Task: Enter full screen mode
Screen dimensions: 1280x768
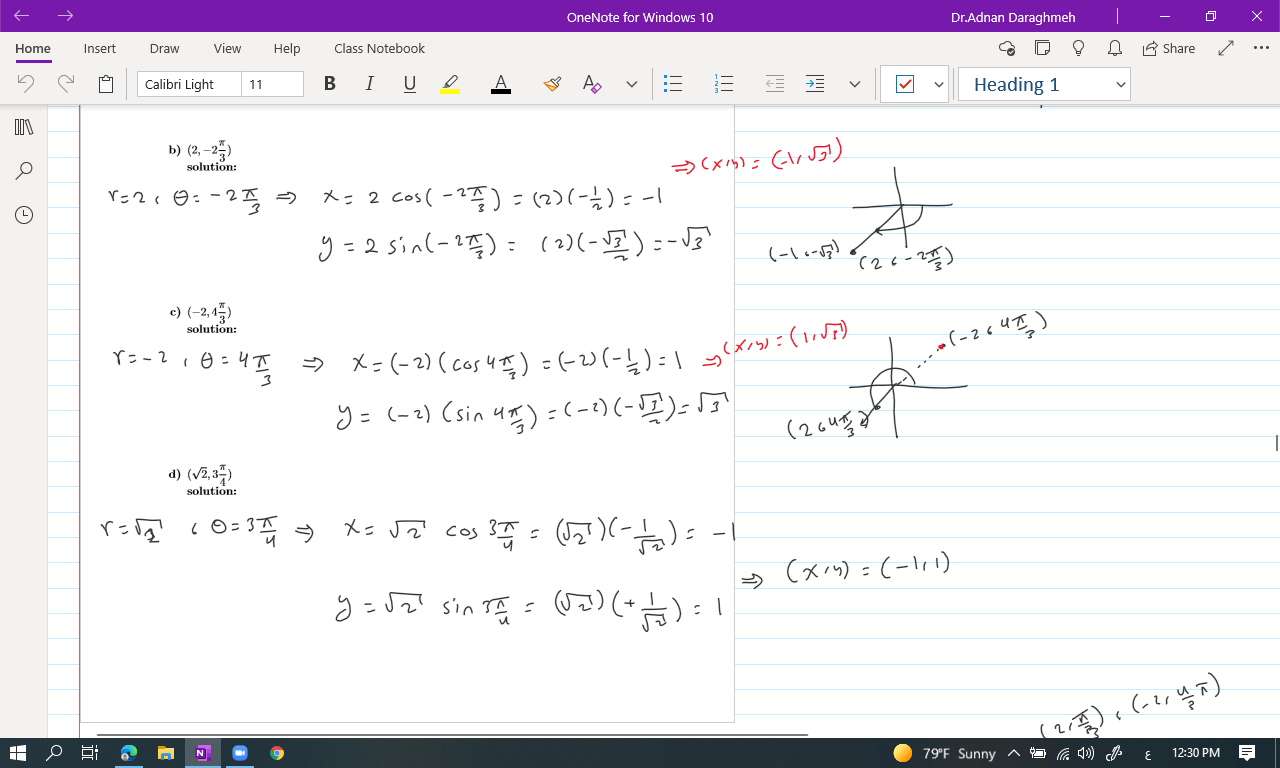Action: point(1227,48)
